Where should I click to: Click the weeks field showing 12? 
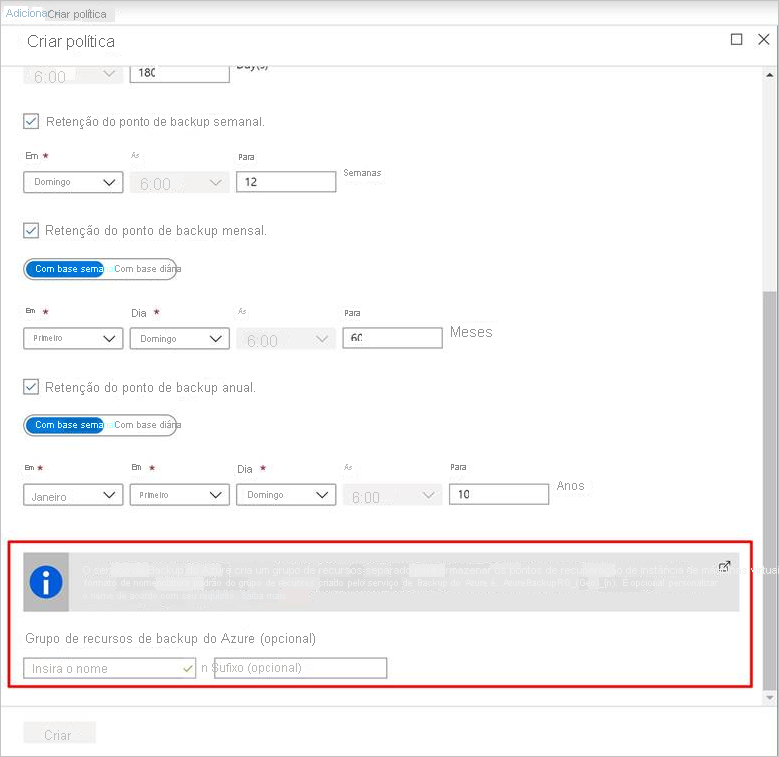pyautogui.click(x=286, y=182)
